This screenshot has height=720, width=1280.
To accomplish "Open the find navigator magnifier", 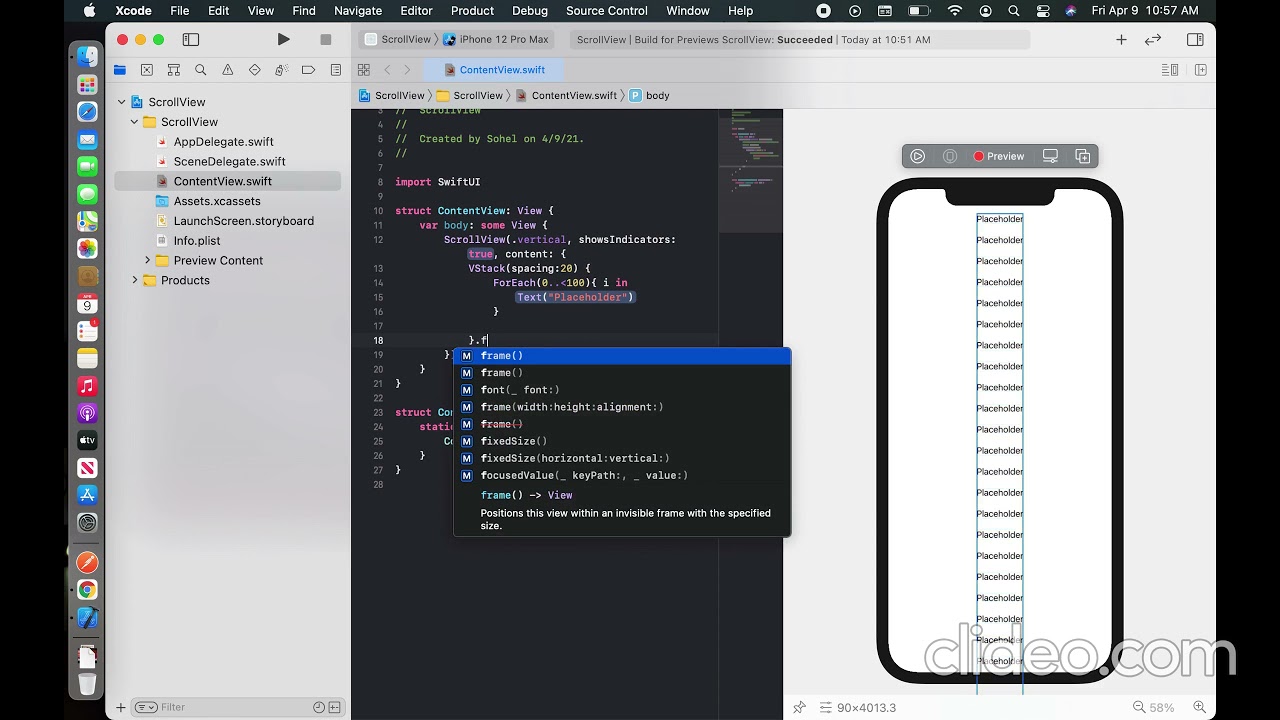I will click(x=201, y=70).
